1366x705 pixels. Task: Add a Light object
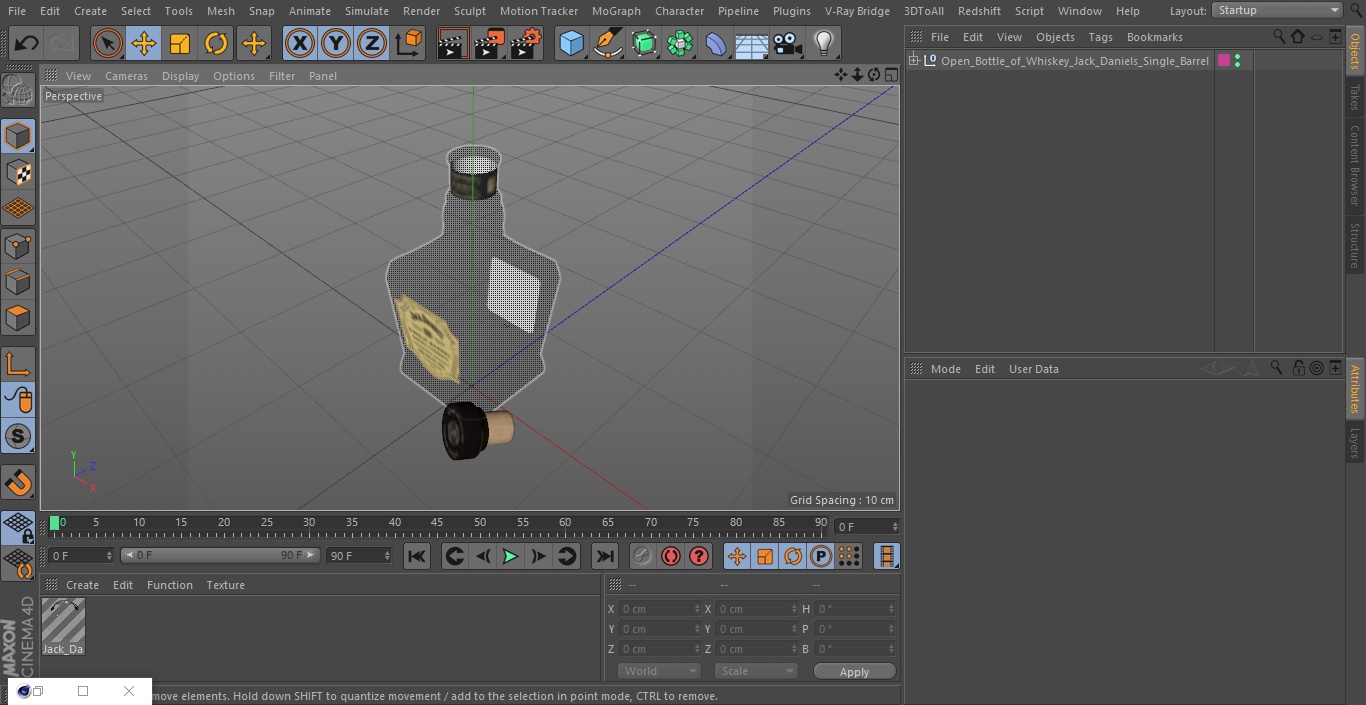click(x=823, y=43)
